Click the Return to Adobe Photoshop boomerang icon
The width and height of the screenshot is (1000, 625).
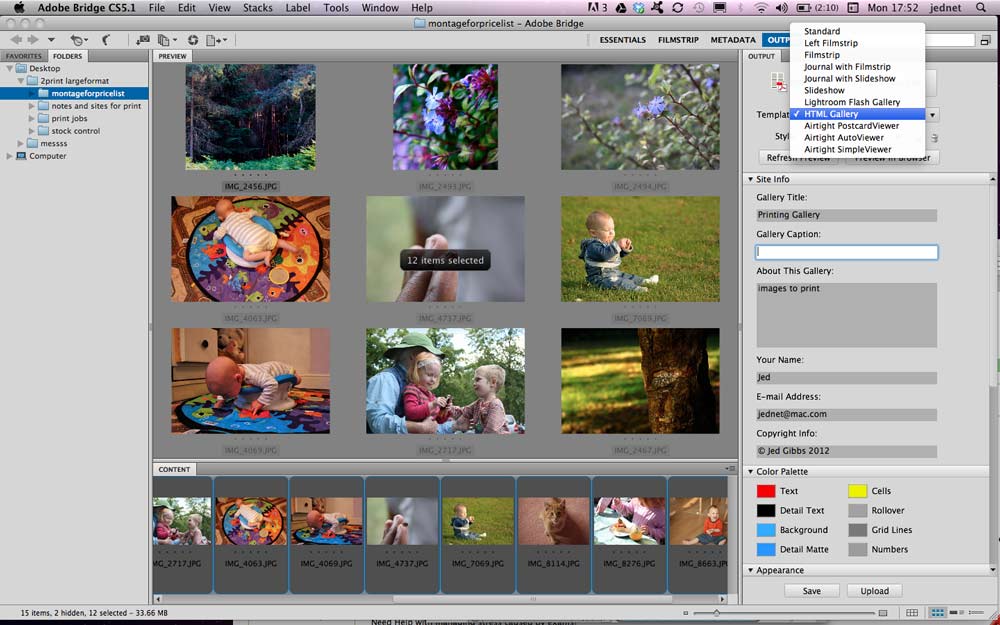pos(106,40)
